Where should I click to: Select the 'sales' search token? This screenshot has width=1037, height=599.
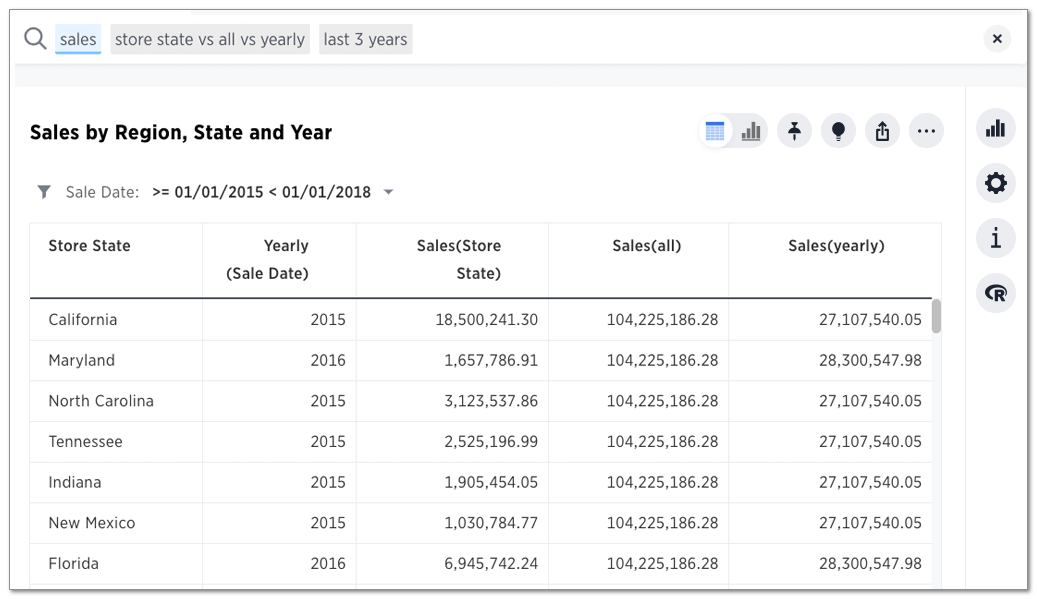(78, 39)
